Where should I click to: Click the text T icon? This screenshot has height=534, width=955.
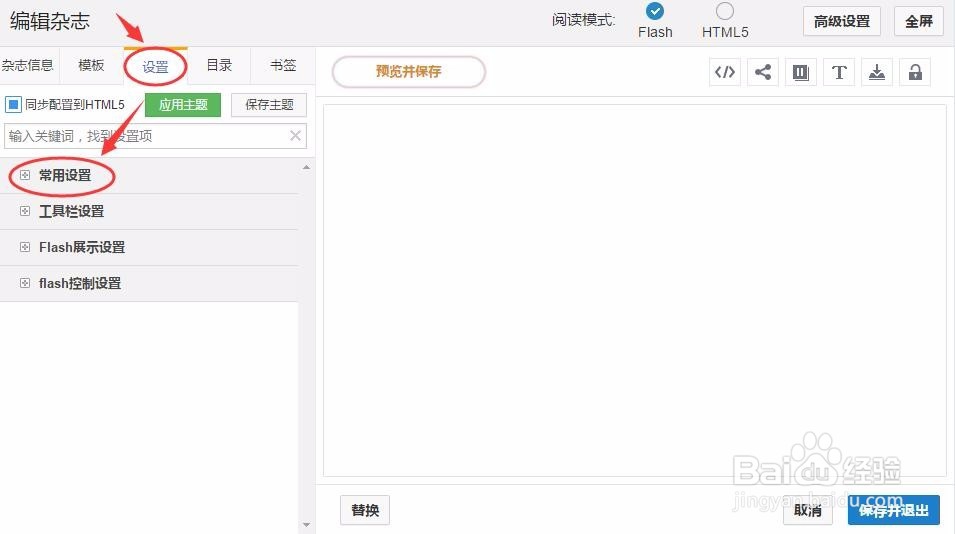tap(839, 72)
